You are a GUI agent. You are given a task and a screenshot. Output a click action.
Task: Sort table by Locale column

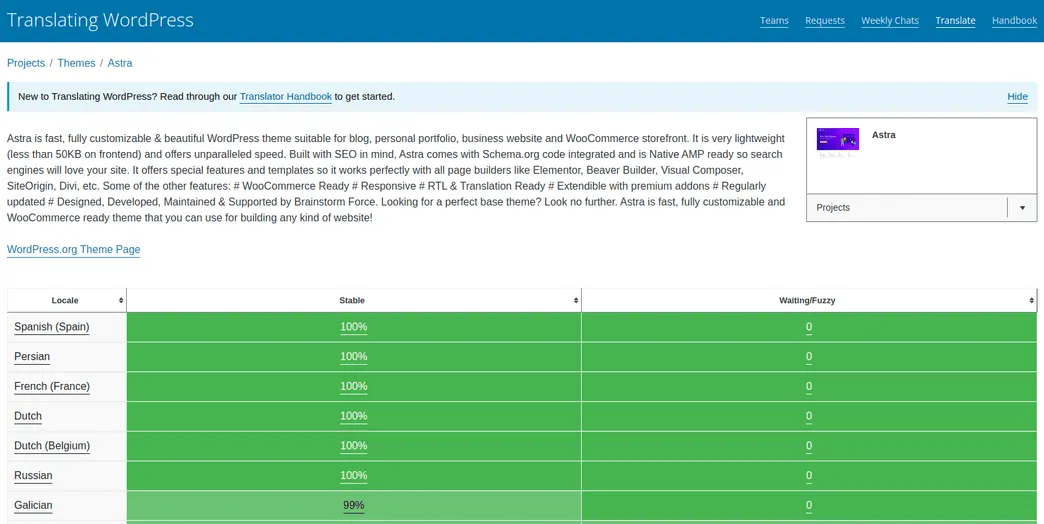[67, 300]
